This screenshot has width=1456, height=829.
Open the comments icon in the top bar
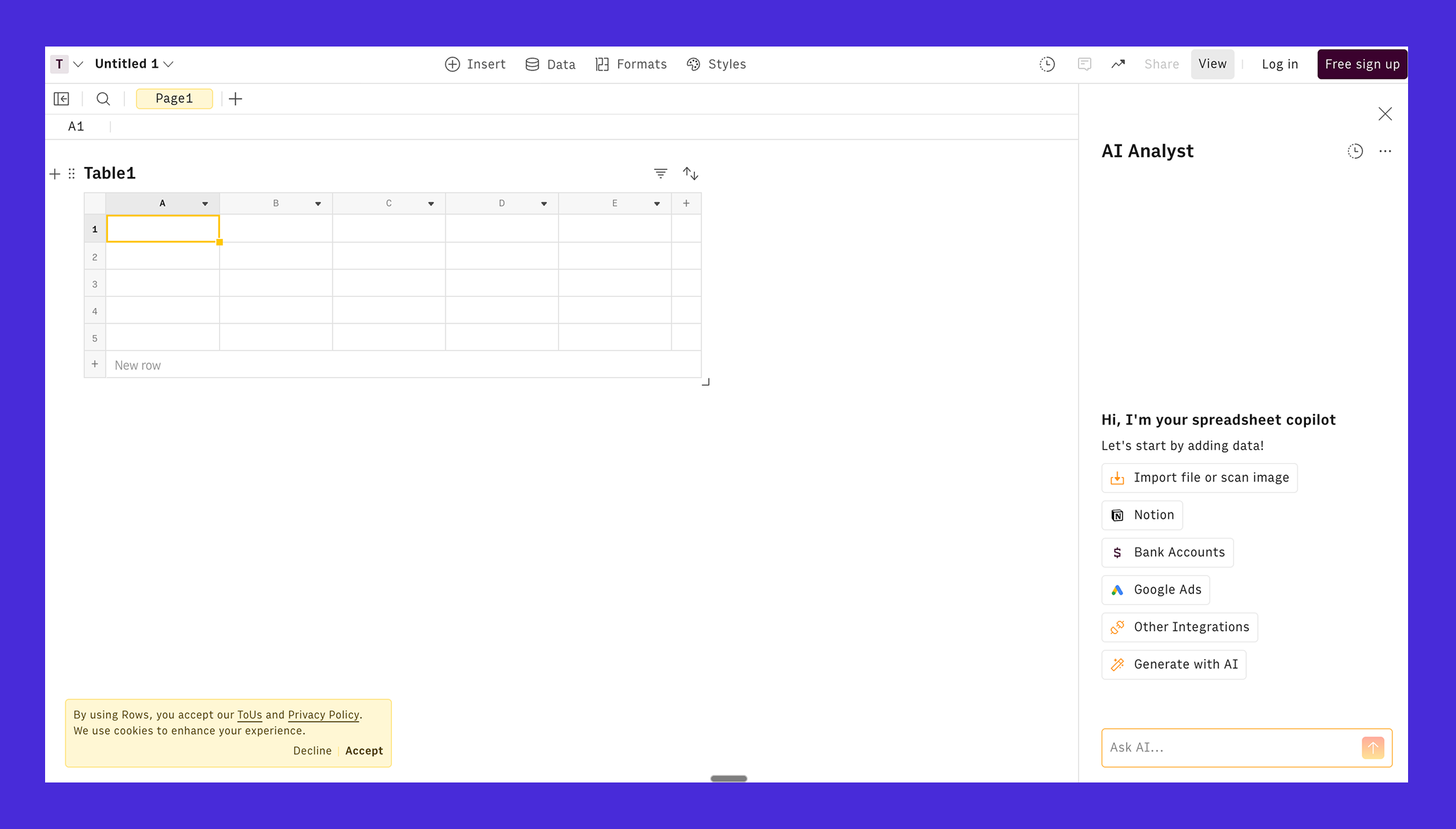[1085, 64]
